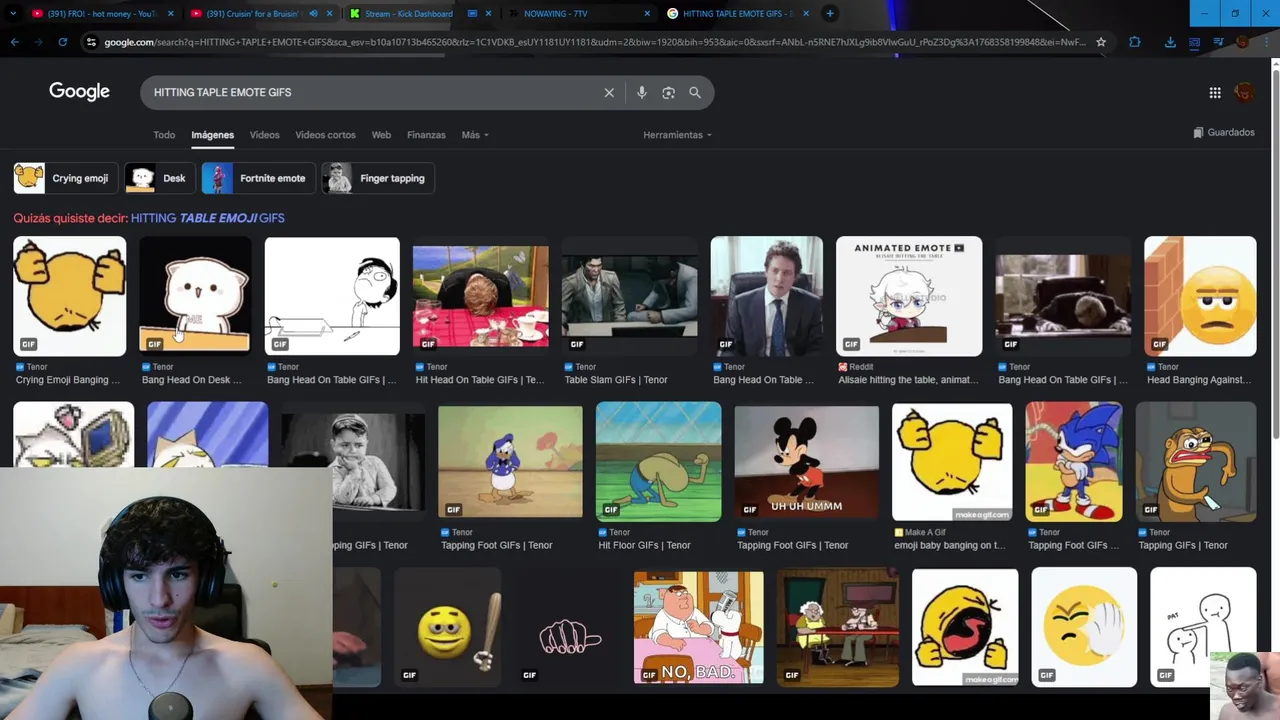Open the angry emoji hand slap GIF
The height and width of the screenshot is (720, 1280).
coord(1084,628)
